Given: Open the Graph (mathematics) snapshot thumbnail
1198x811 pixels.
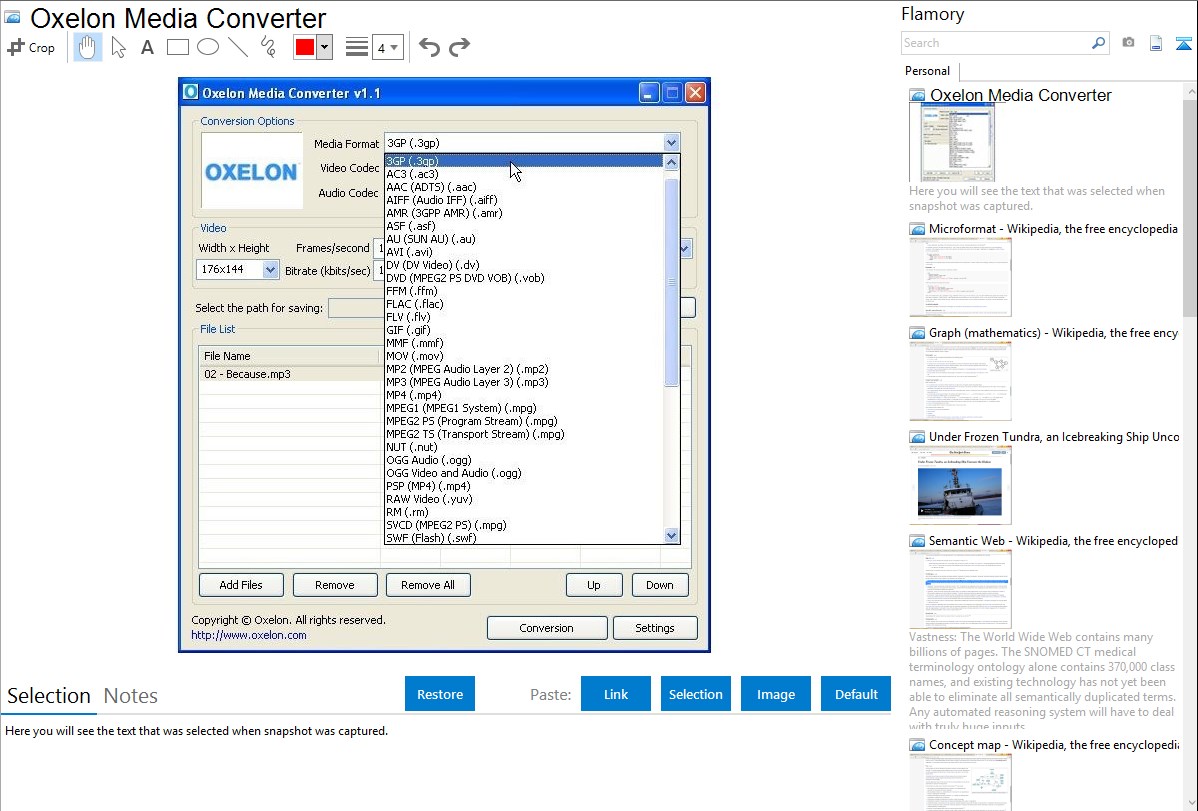Looking at the screenshot, I should pyautogui.click(x=960, y=381).
